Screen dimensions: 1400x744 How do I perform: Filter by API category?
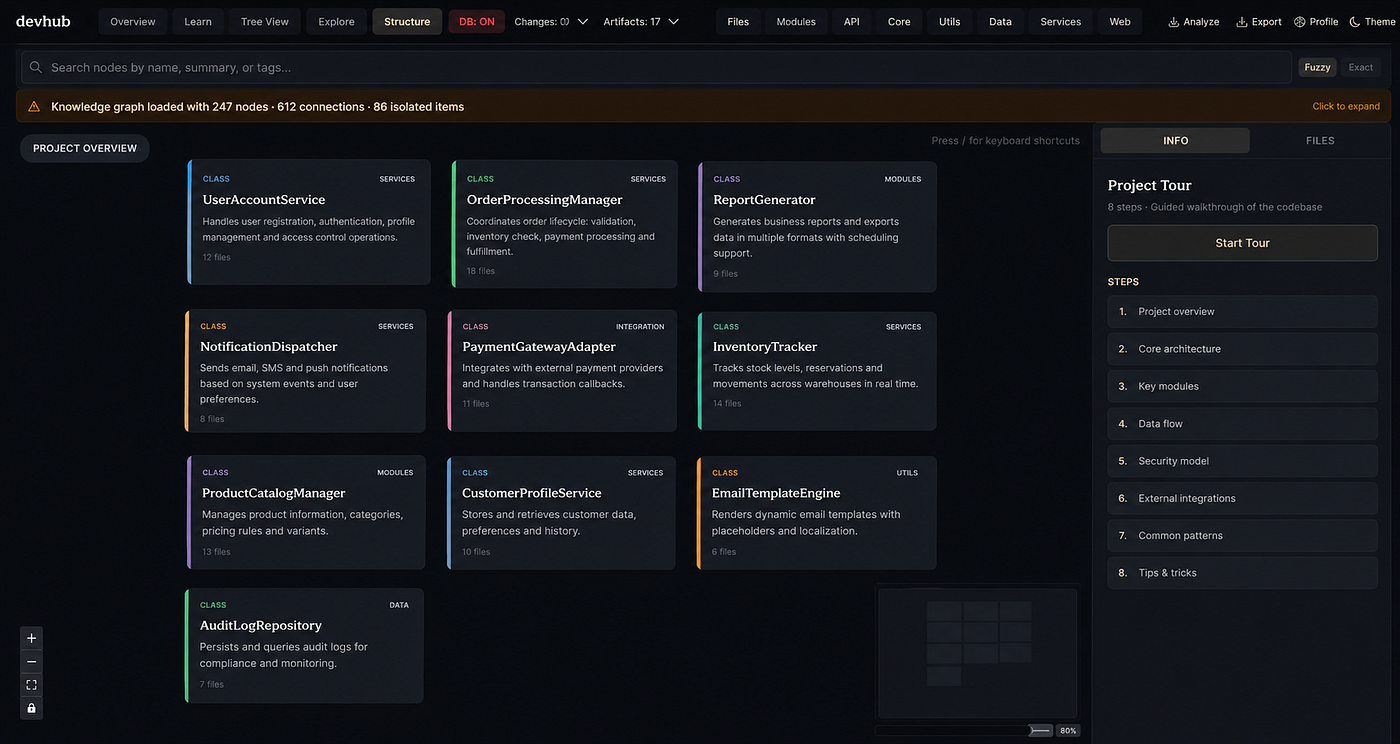pyautogui.click(x=851, y=21)
